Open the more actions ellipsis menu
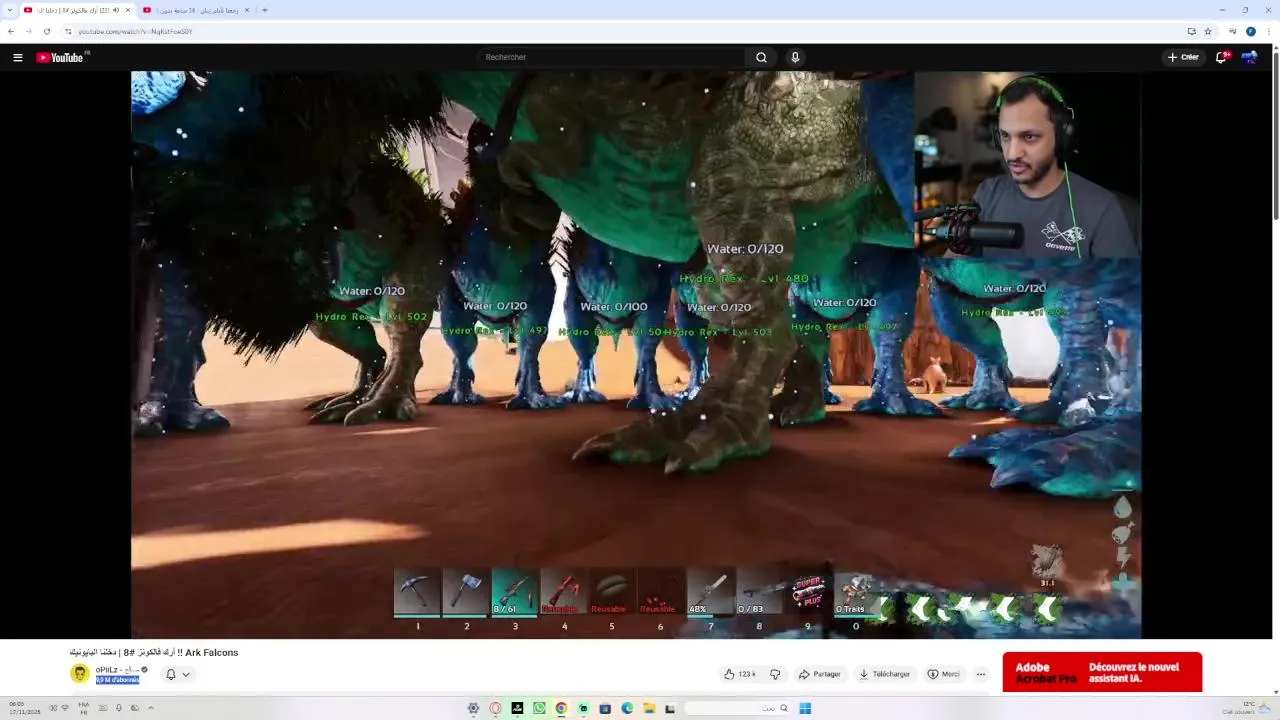The height and width of the screenshot is (720, 1280). [x=981, y=674]
